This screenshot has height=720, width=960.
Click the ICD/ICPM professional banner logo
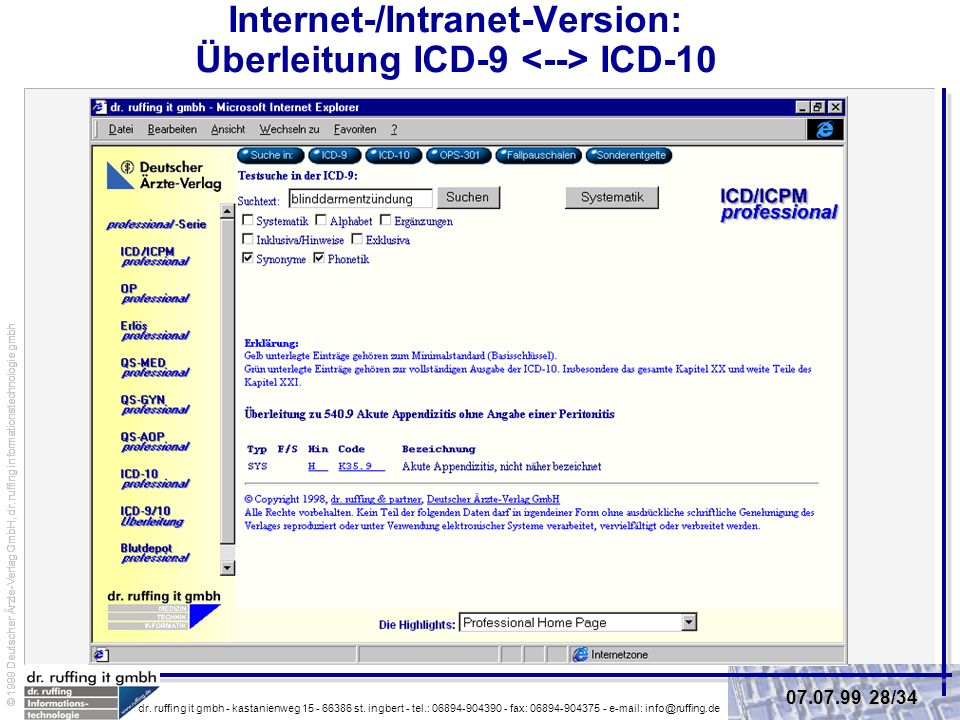[778, 204]
